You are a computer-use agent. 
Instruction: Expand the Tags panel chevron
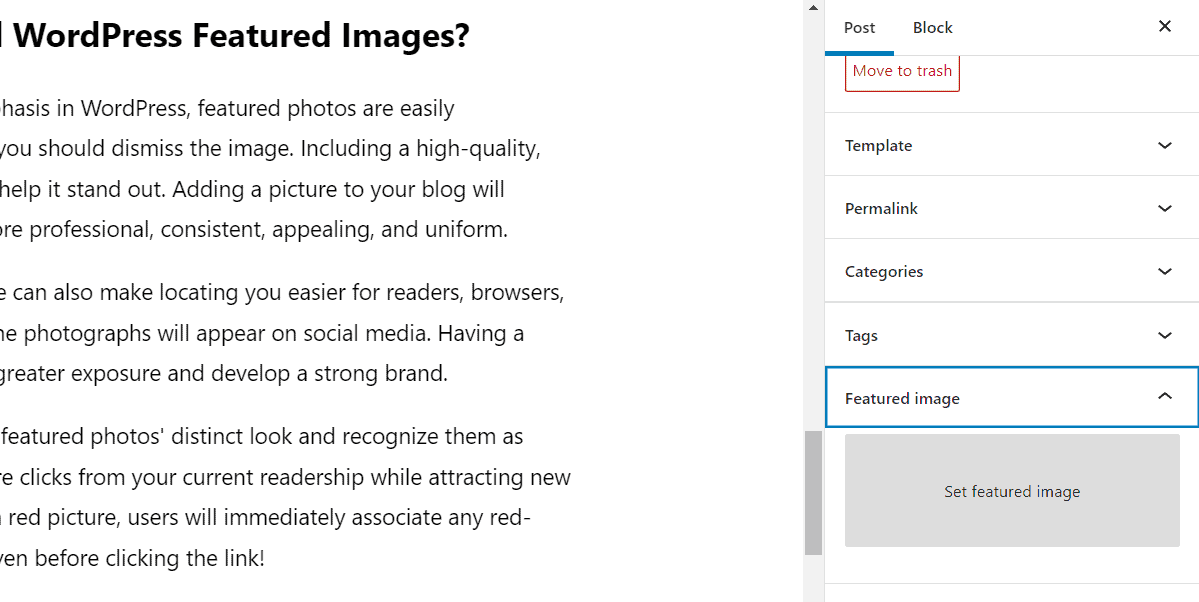point(1164,335)
